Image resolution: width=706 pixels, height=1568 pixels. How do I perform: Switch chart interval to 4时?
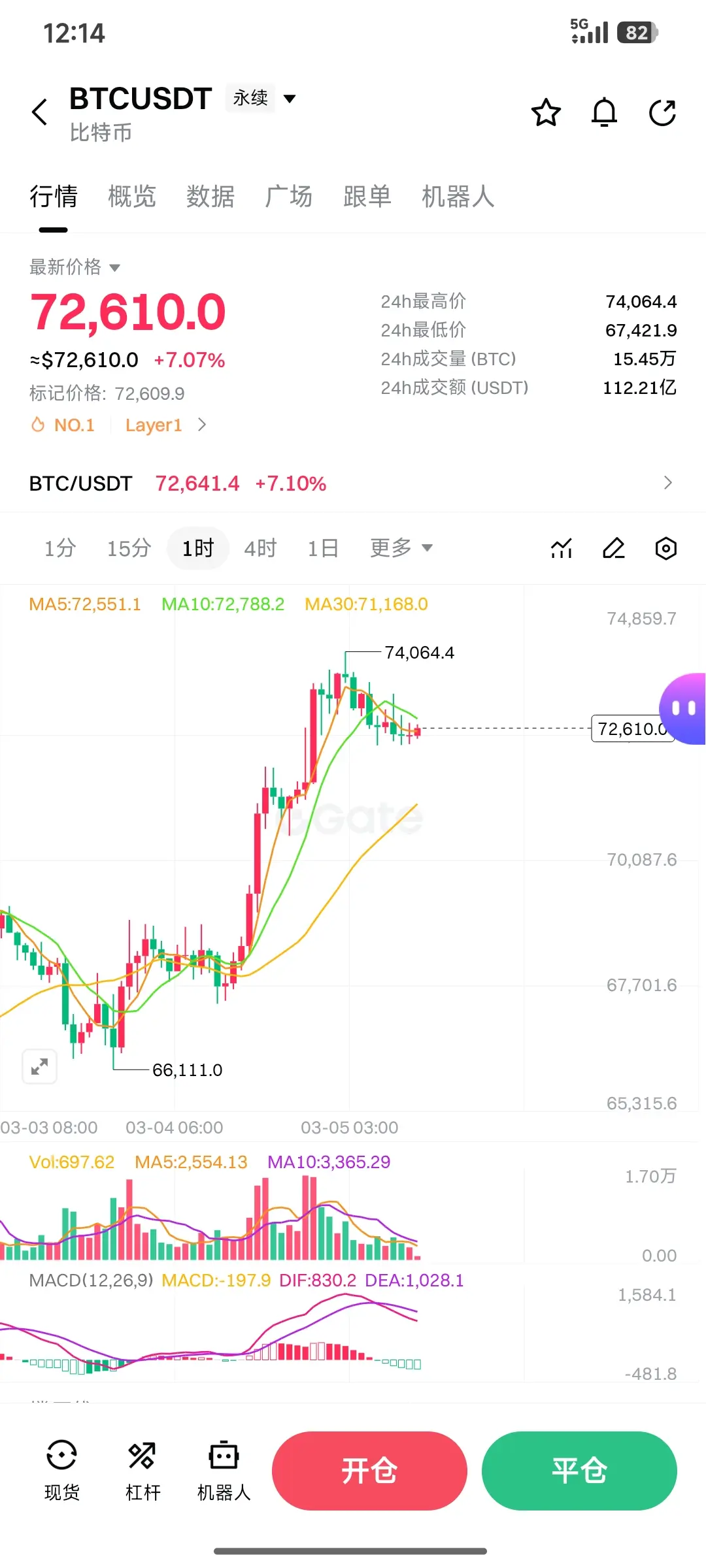[260, 548]
